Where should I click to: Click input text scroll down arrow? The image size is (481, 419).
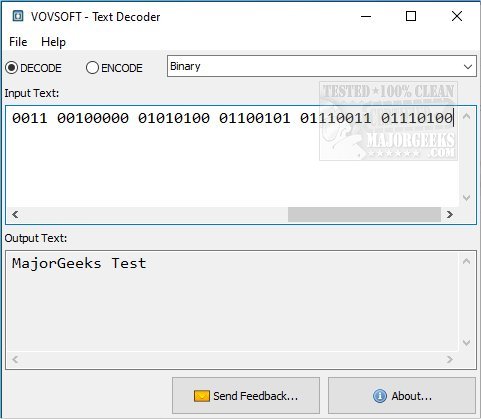[467, 198]
